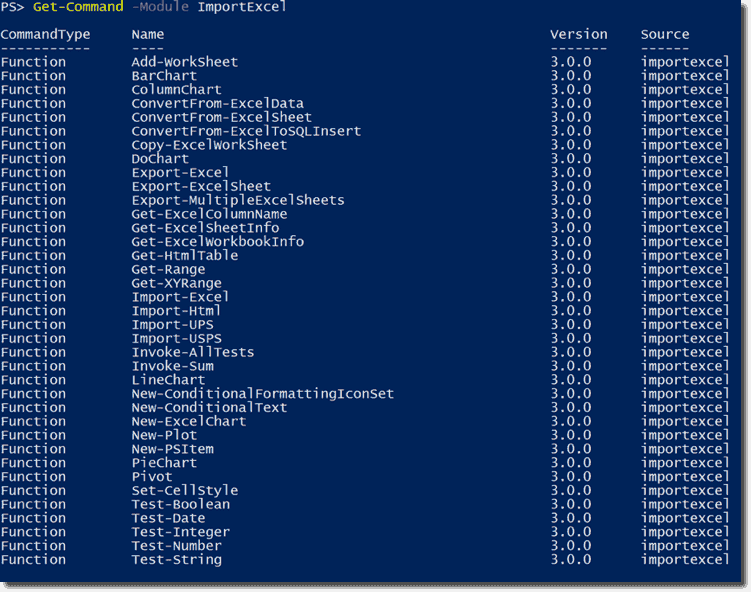Click the Test-Number function name
The height and width of the screenshot is (592, 751).
point(176,546)
